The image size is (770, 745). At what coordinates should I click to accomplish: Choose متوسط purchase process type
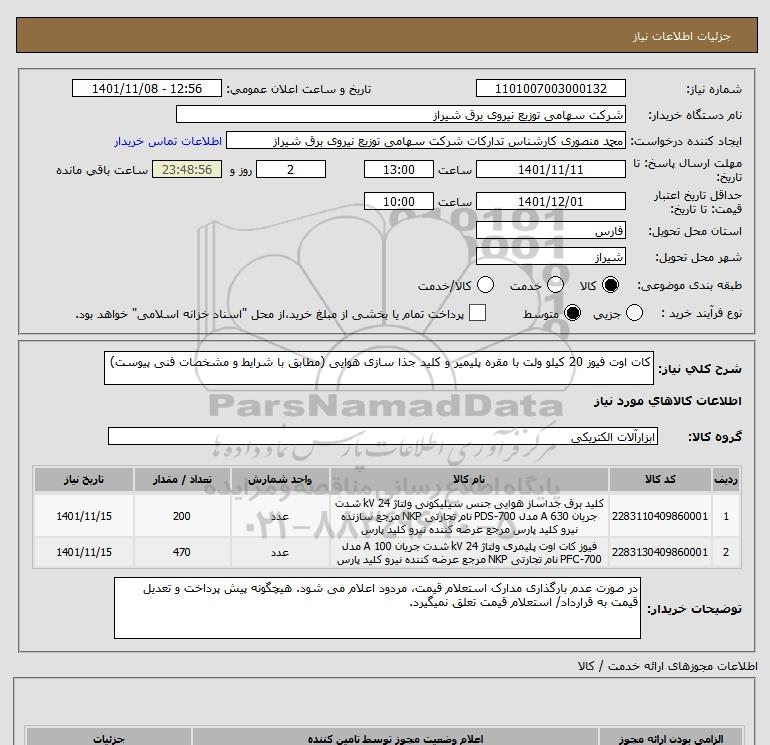572,313
